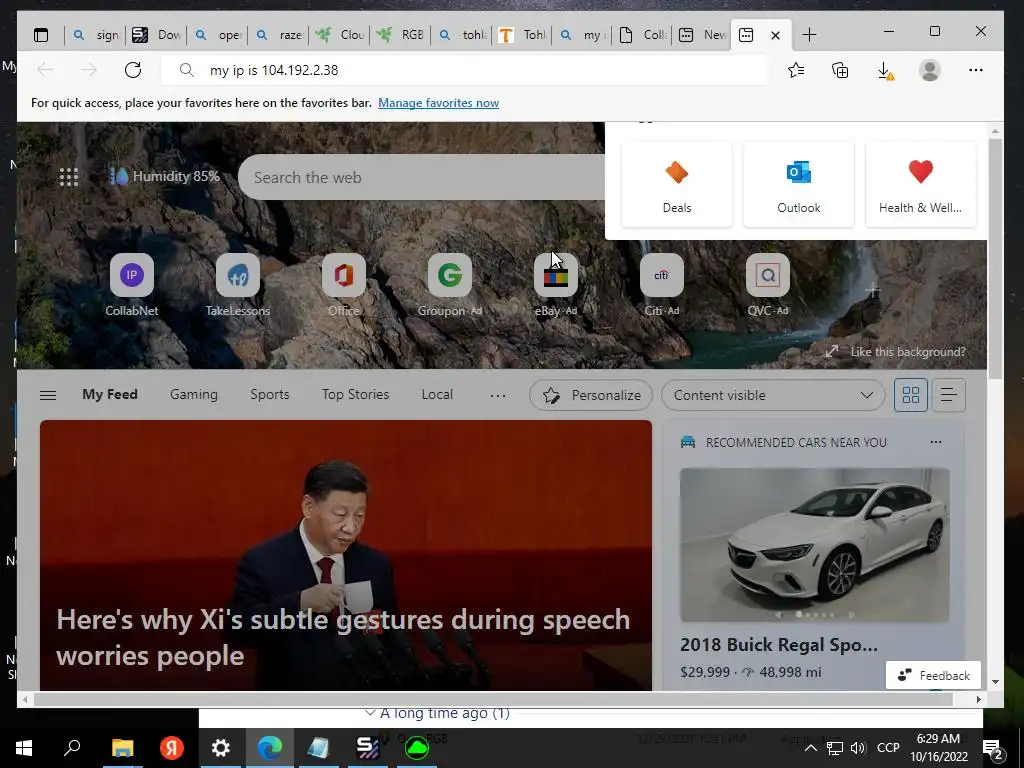The height and width of the screenshot is (768, 1024).
Task: Open the Health & Wellness tile
Action: tap(920, 185)
